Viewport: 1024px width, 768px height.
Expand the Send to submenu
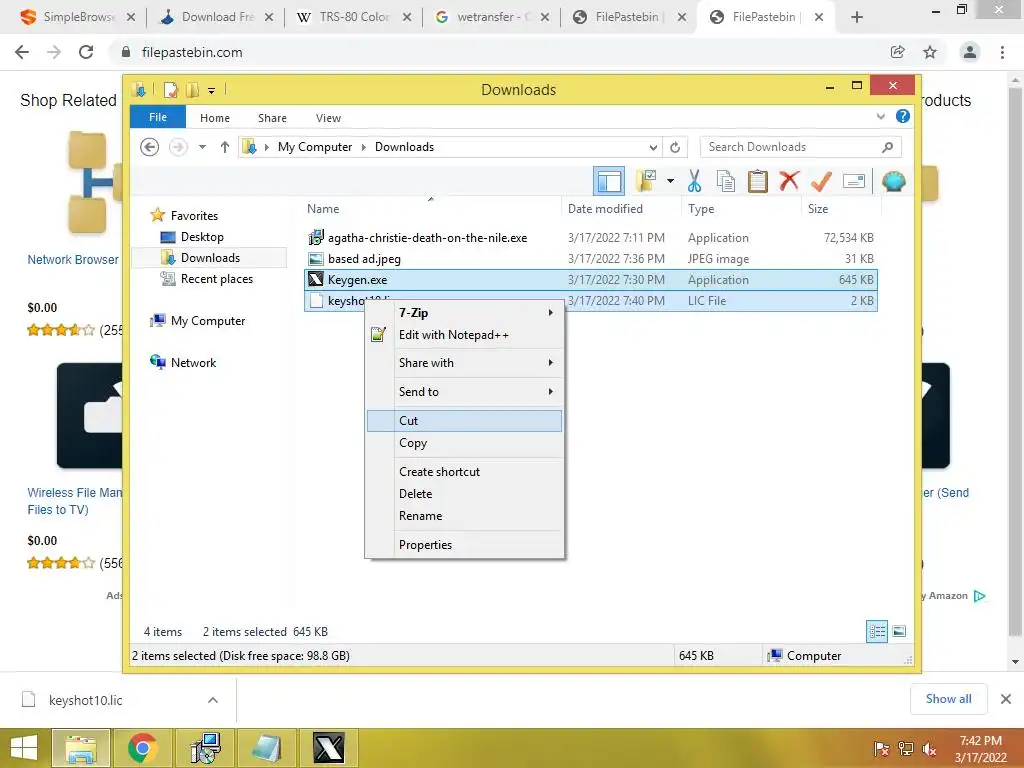[x=464, y=392]
